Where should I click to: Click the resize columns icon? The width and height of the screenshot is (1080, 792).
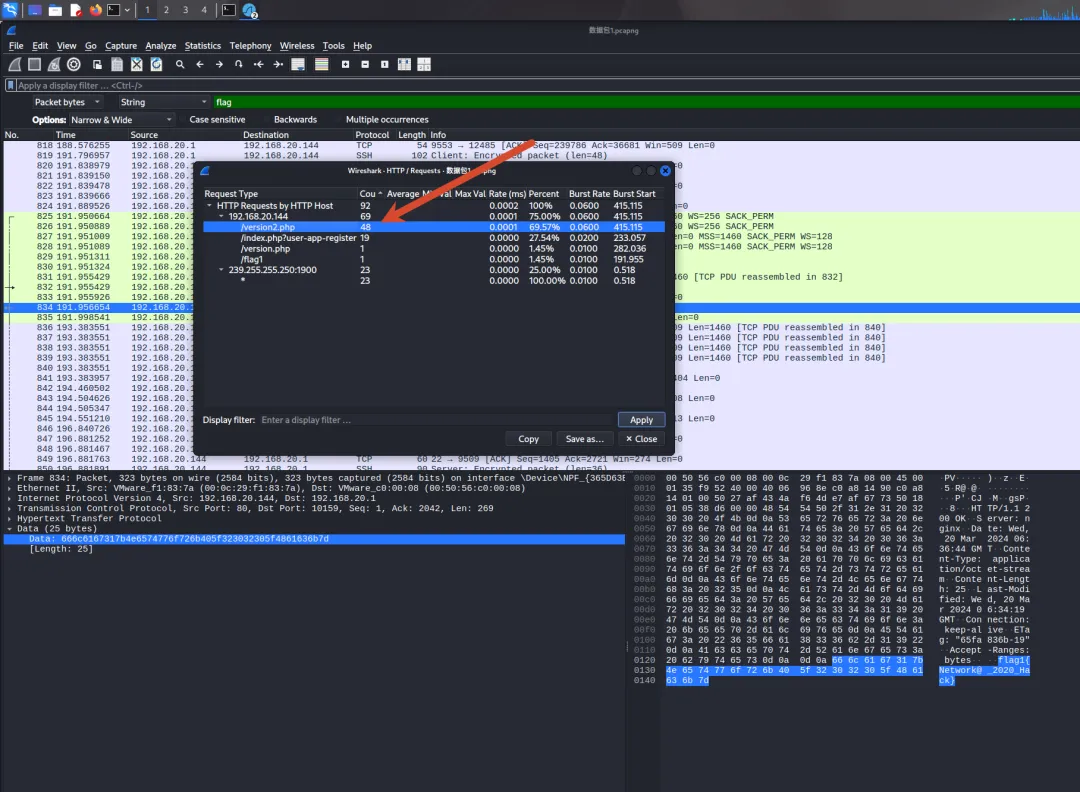coord(404,65)
